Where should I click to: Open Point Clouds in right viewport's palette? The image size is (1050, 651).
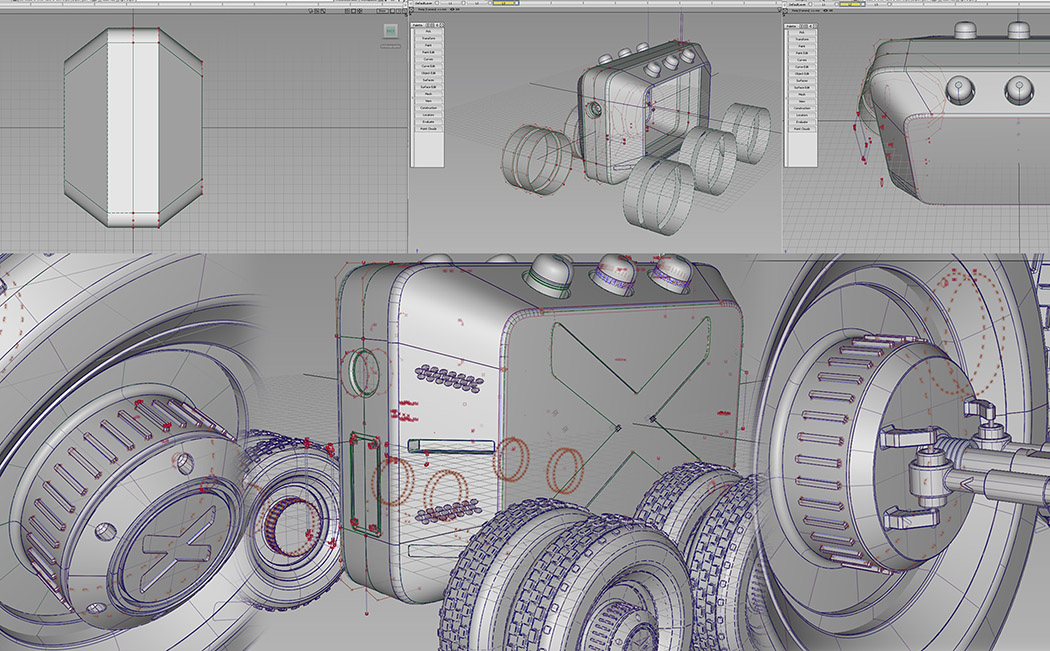801,129
